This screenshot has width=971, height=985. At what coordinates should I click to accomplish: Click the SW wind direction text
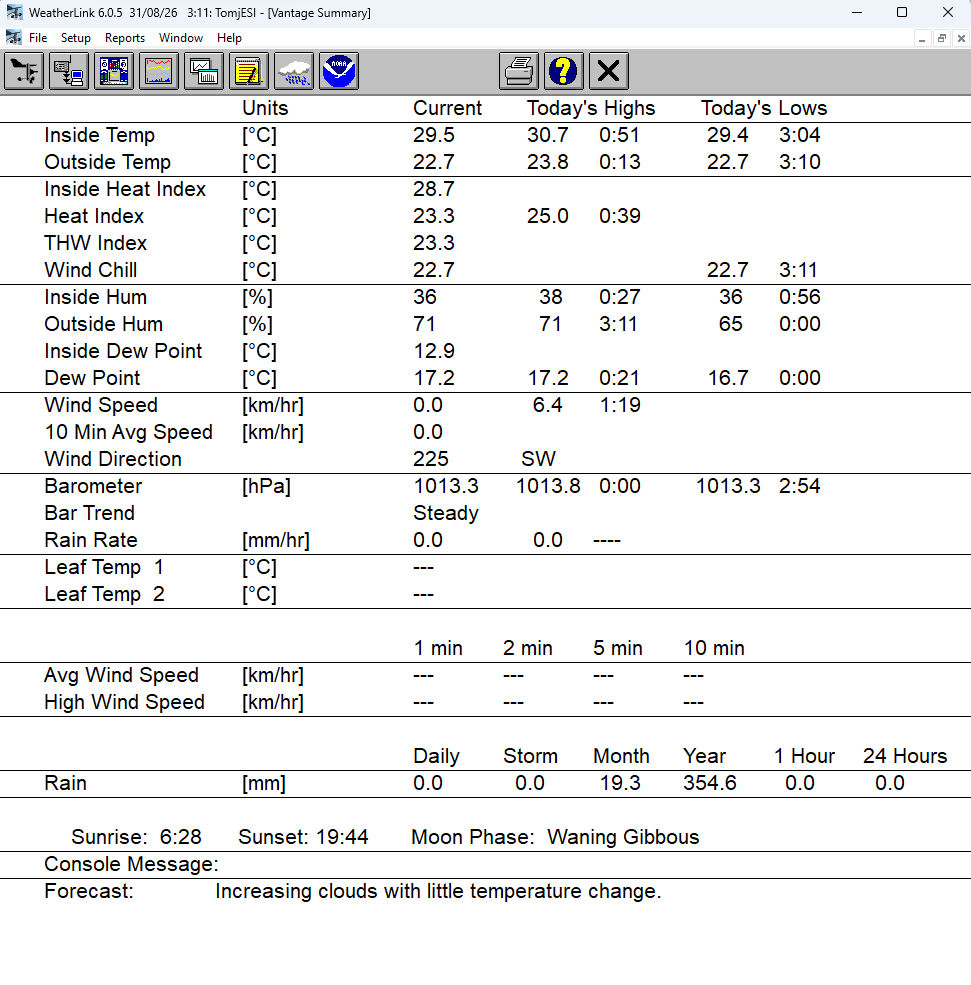pos(538,459)
